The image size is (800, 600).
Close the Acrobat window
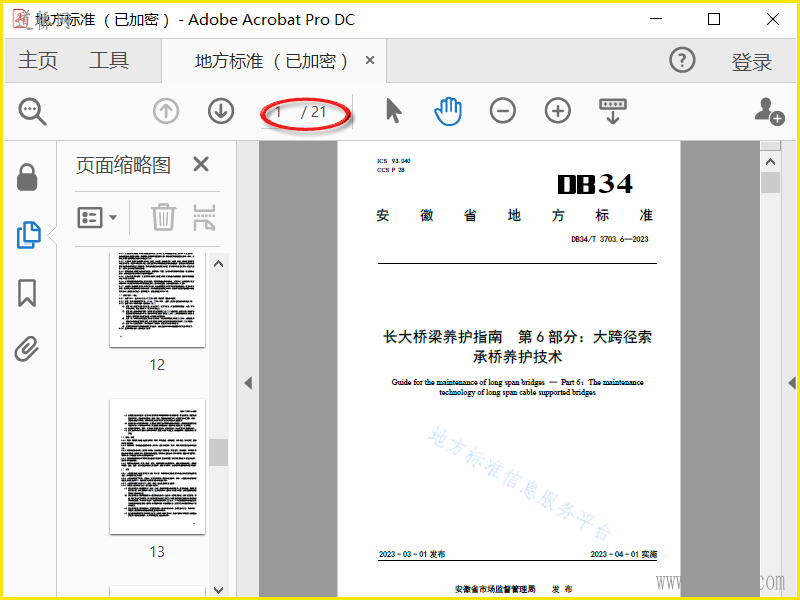point(773,19)
